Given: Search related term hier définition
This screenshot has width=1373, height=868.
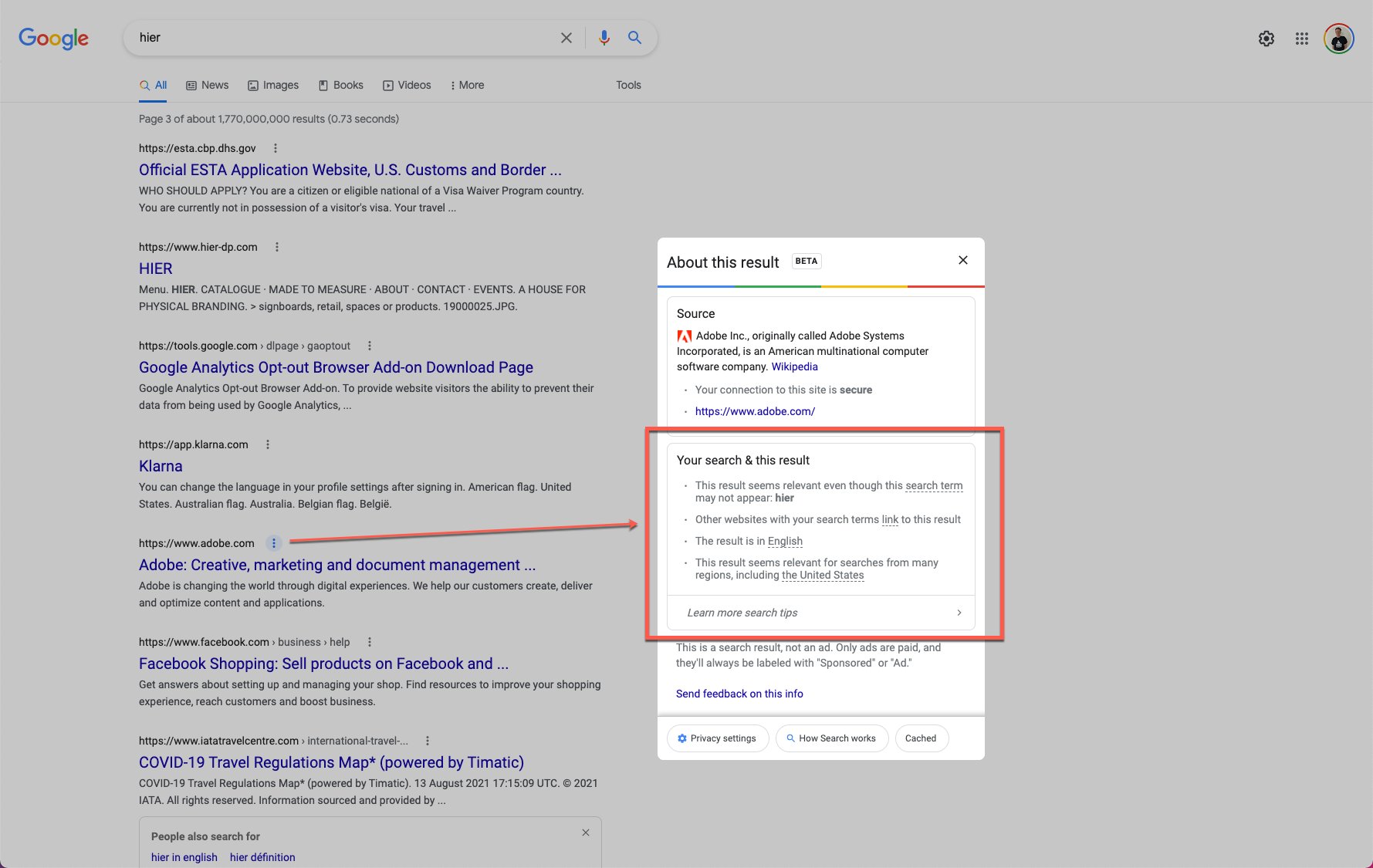Looking at the screenshot, I should [262, 857].
